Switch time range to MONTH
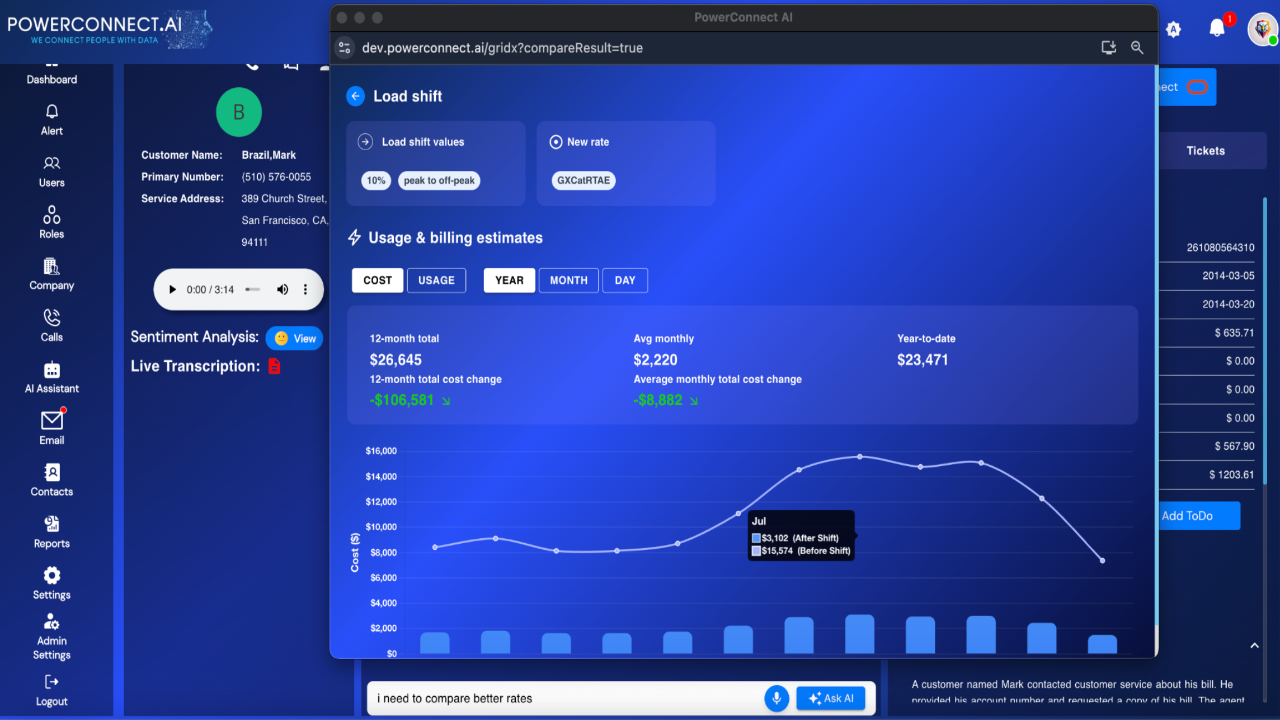The height and width of the screenshot is (720, 1280). click(568, 280)
